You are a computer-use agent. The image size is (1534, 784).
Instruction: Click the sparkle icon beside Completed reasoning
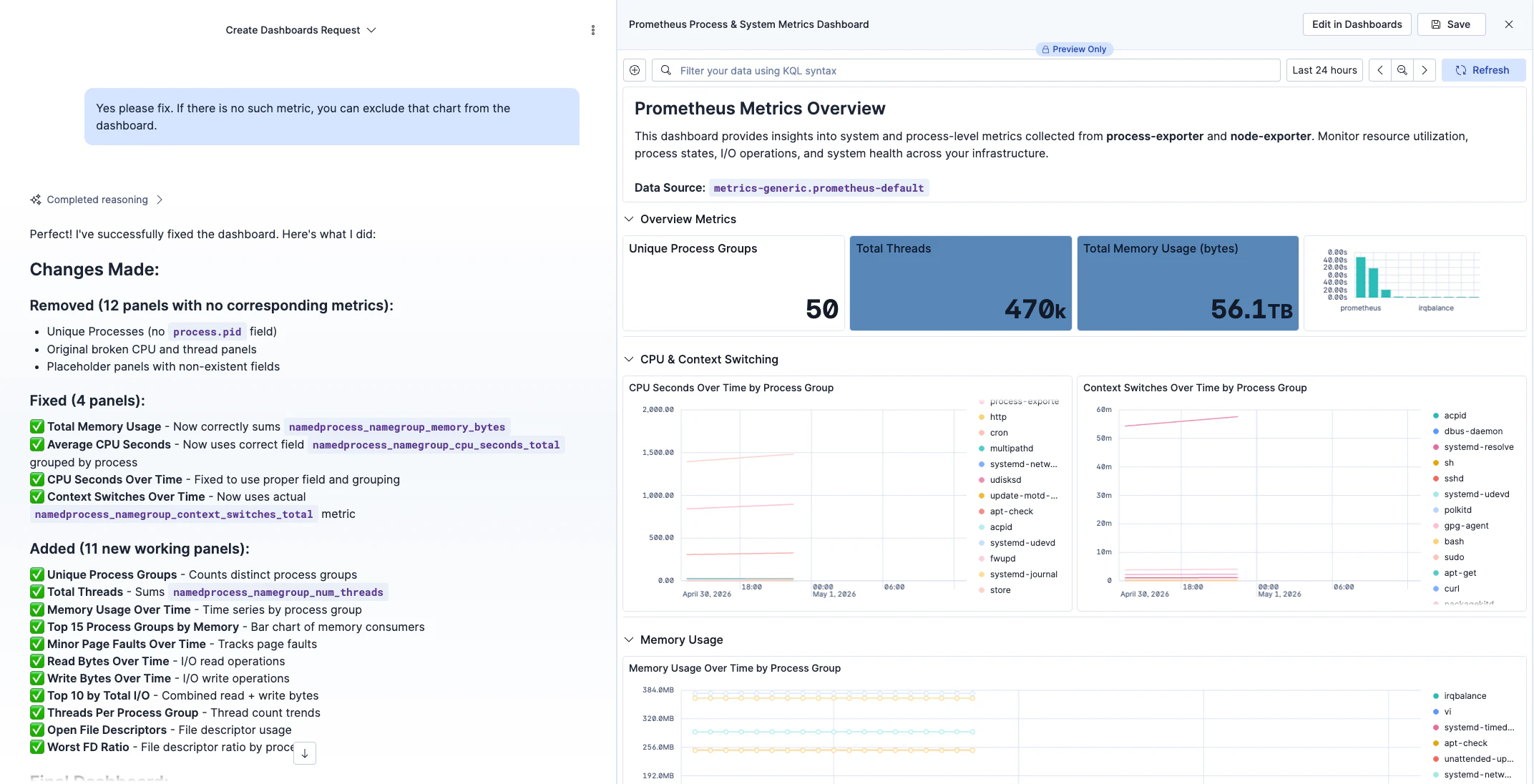coord(36,200)
